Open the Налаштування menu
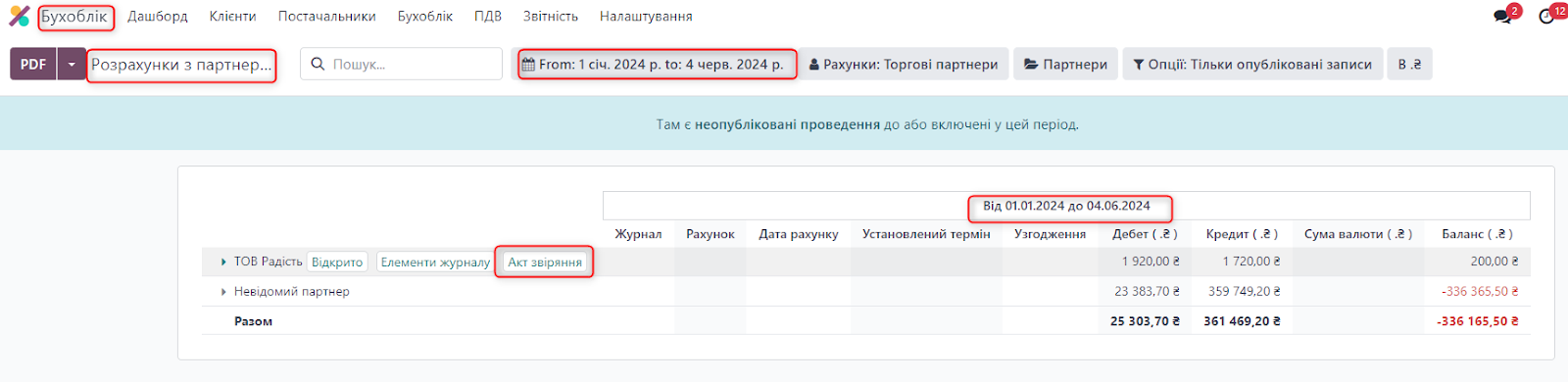 (646, 17)
